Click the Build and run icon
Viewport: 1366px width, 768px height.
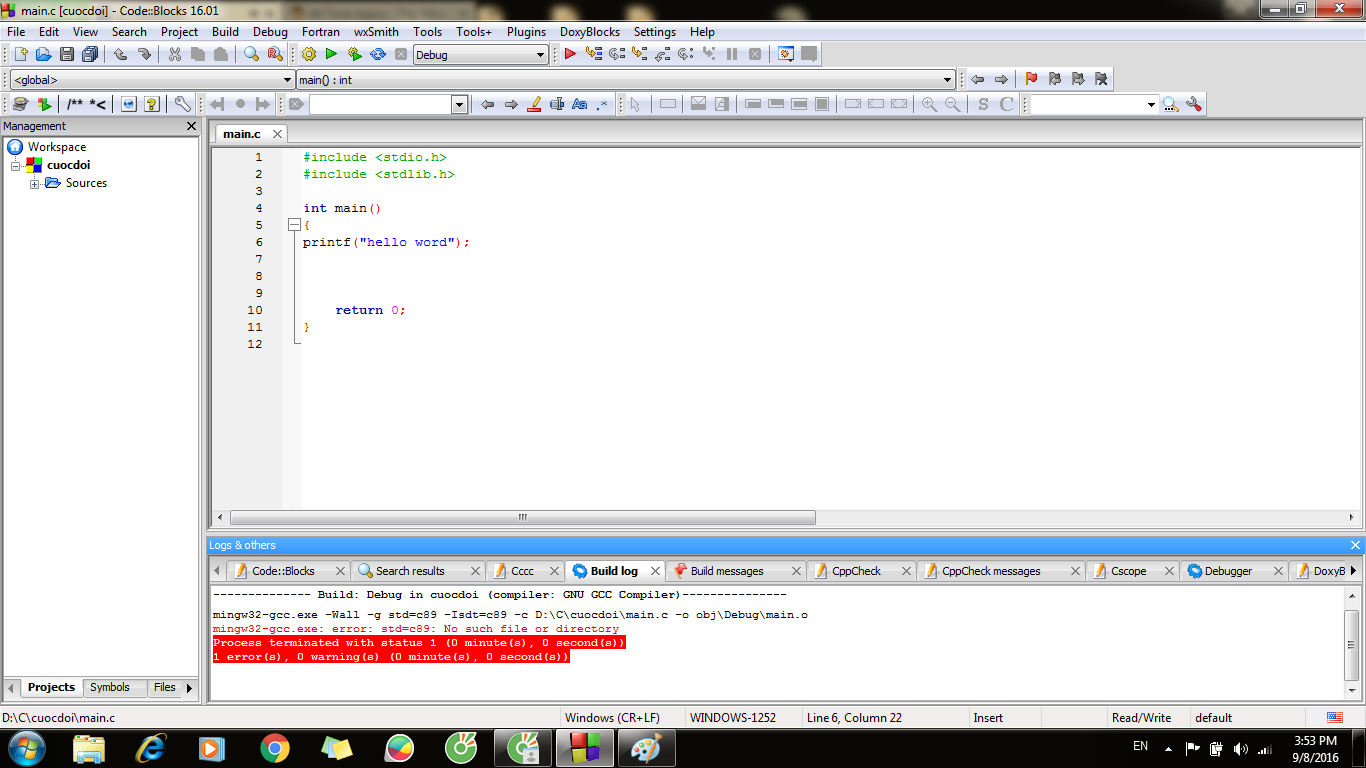tap(354, 55)
